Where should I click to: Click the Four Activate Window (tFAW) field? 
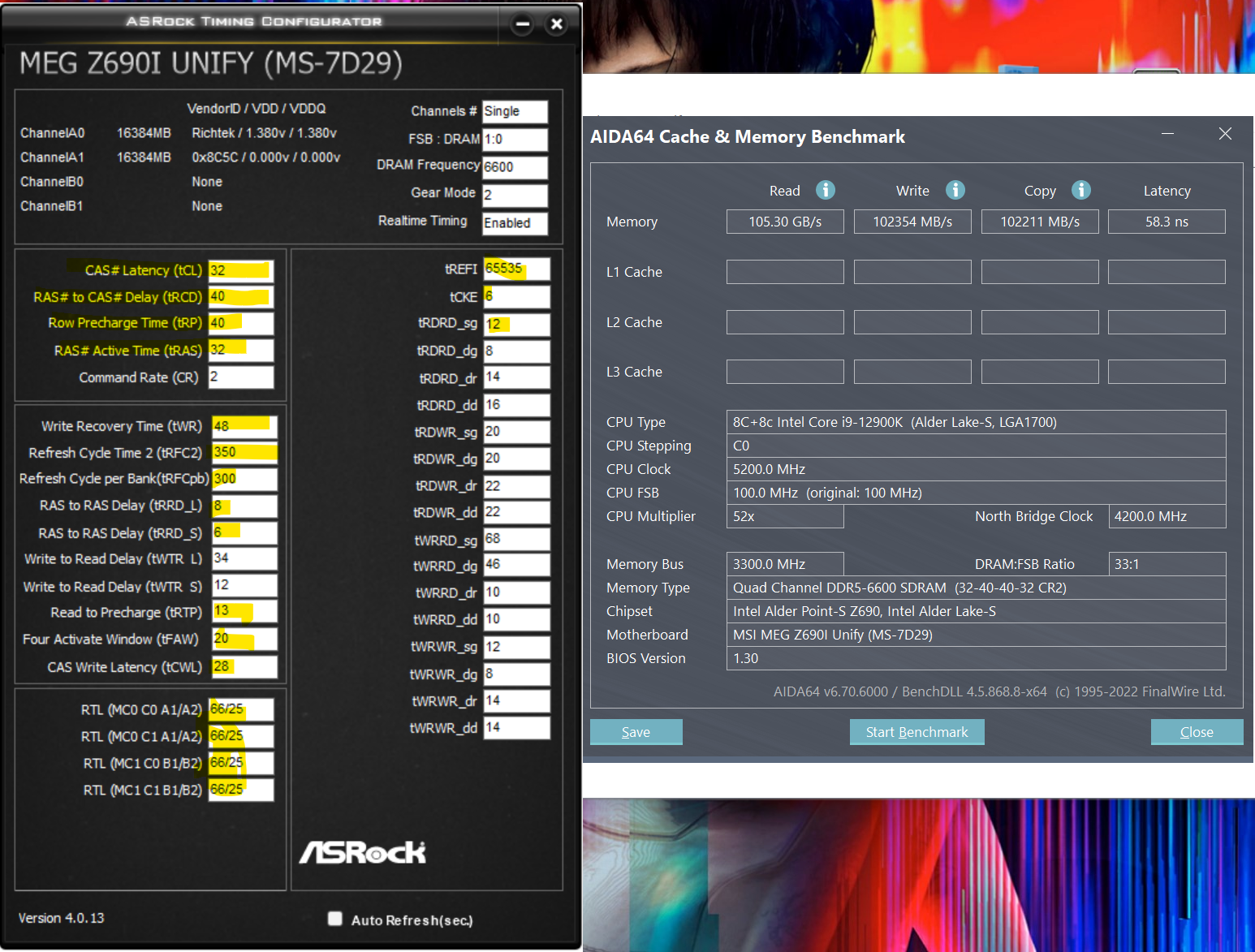coord(244,640)
